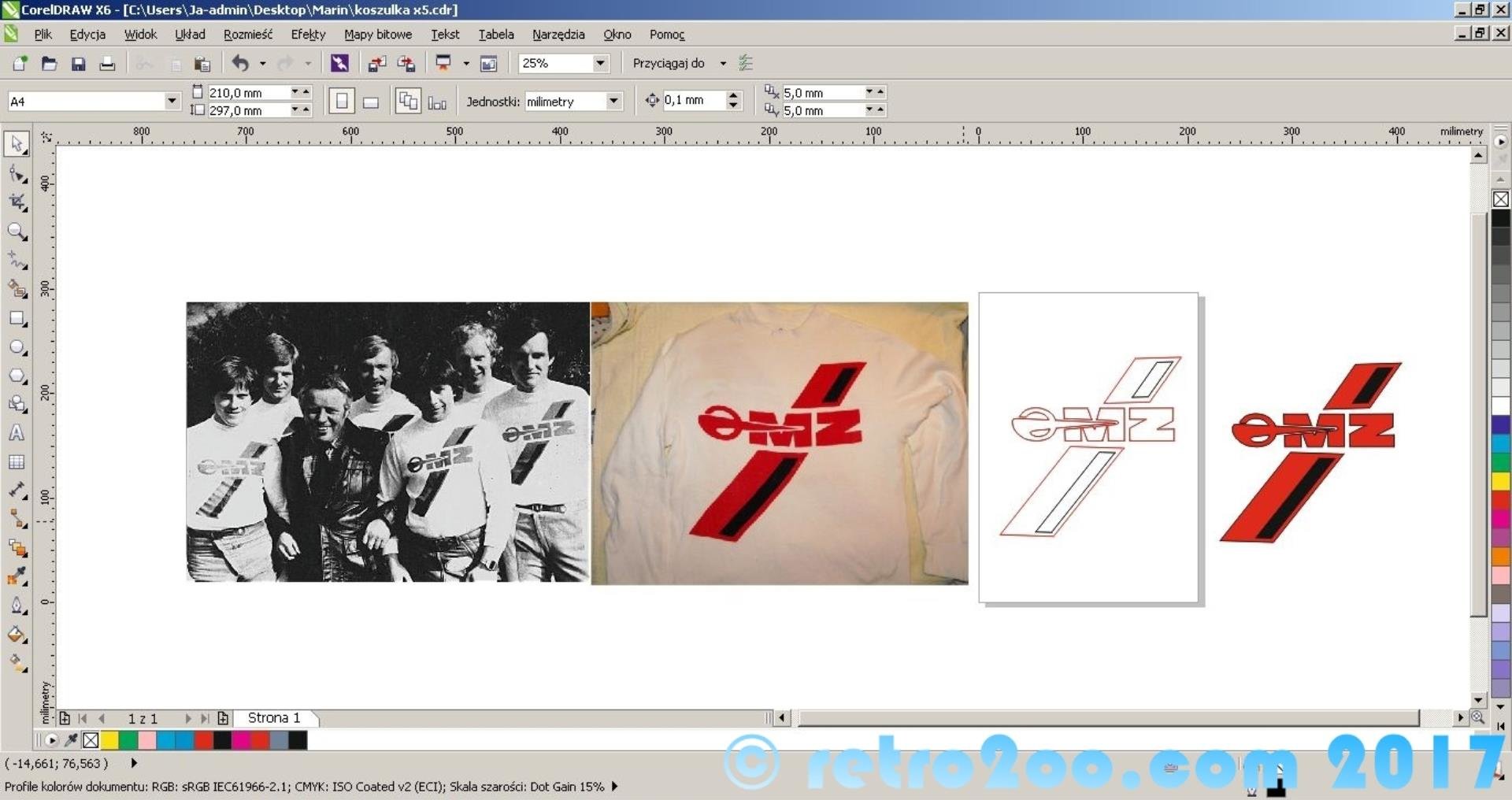Switch page to portrait orientation
Viewport: 1512px width, 800px height.
click(x=342, y=102)
